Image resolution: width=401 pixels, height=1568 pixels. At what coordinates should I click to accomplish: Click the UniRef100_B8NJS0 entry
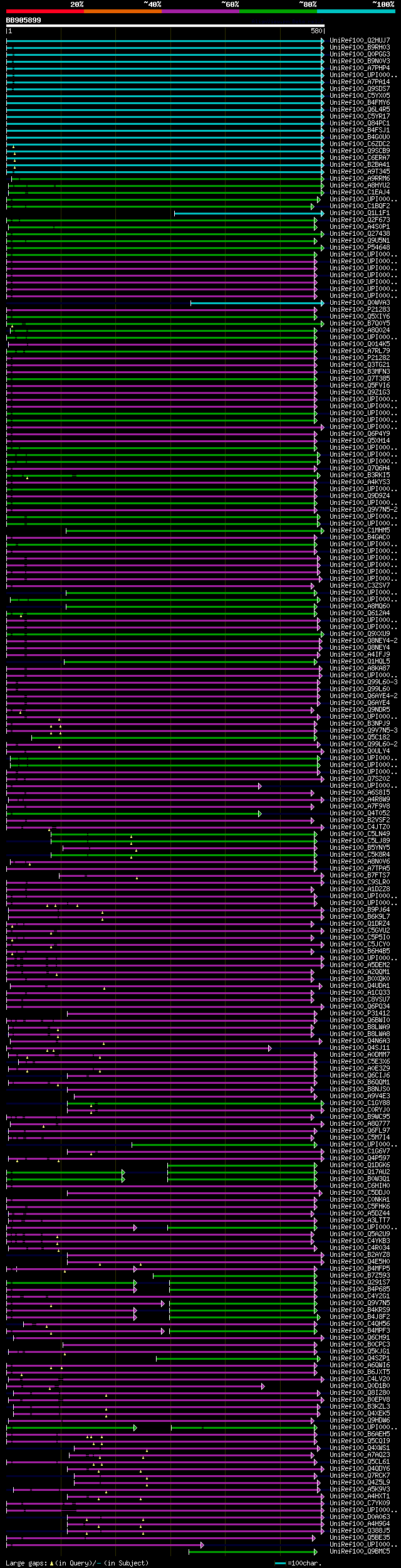point(360,1089)
